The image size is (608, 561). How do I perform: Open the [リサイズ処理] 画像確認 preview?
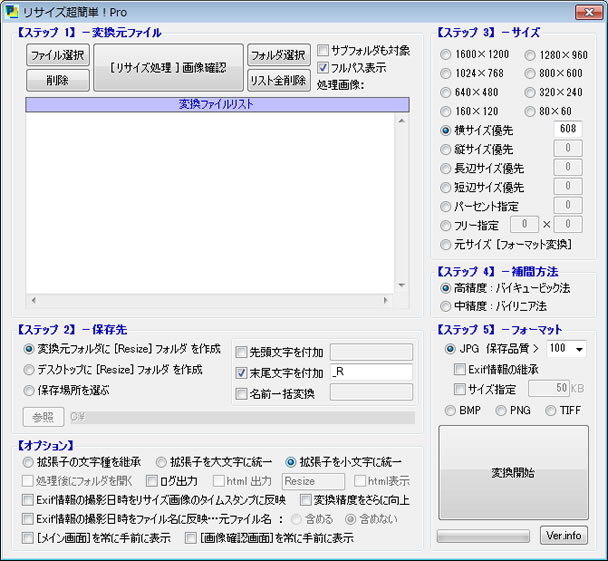168,68
